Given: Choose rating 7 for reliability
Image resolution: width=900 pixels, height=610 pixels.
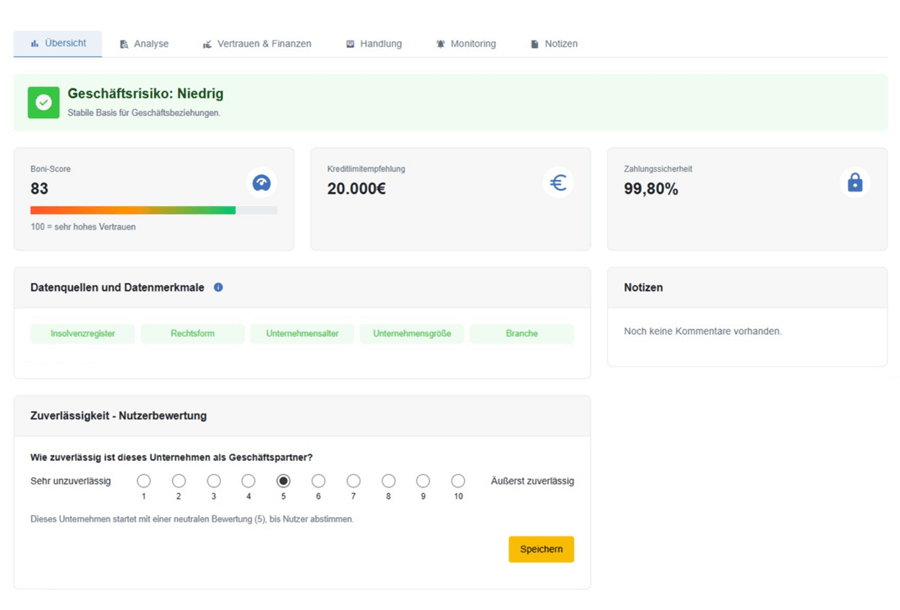Looking at the screenshot, I should (353, 481).
